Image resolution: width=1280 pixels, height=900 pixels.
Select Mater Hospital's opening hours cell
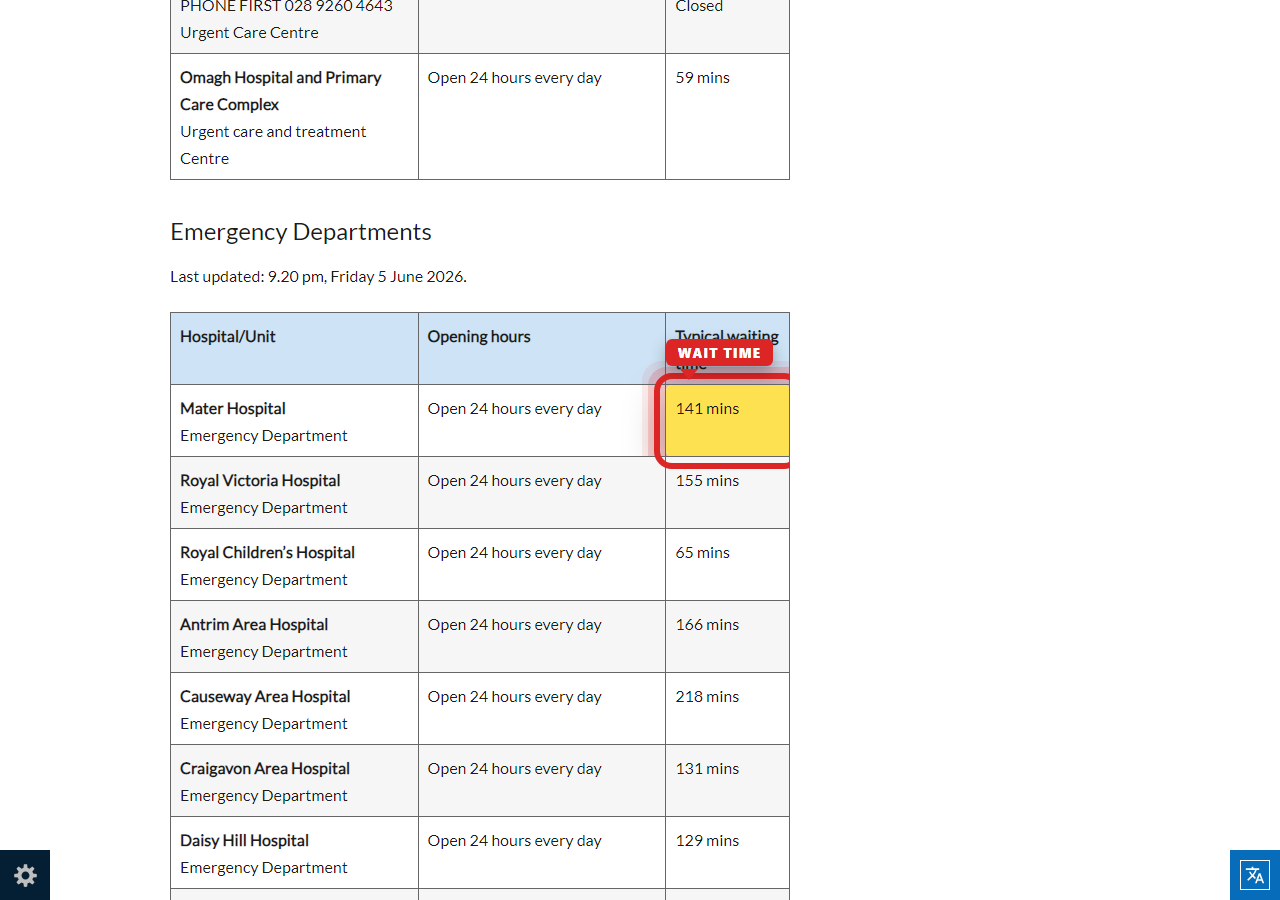click(x=542, y=420)
